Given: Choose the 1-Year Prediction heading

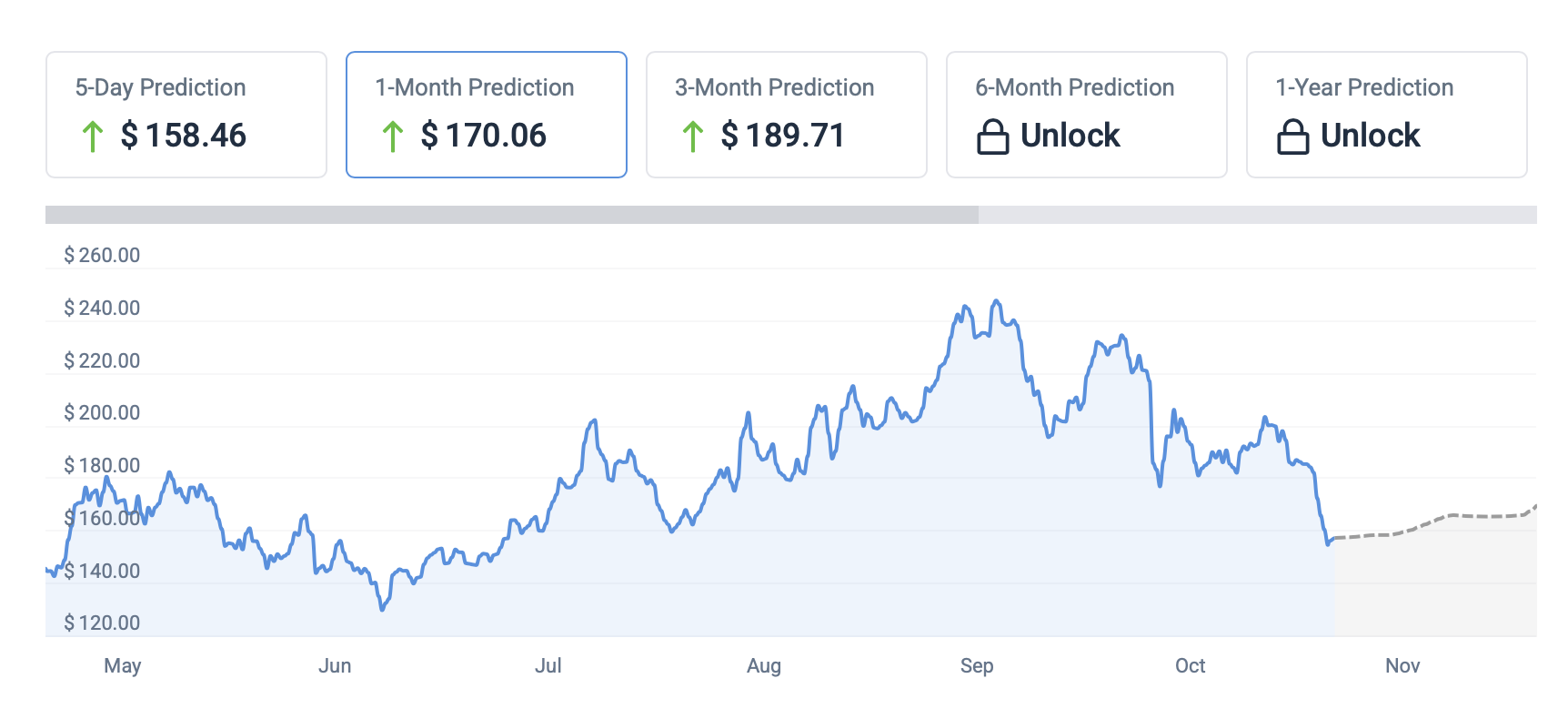Looking at the screenshot, I should (x=1363, y=87).
